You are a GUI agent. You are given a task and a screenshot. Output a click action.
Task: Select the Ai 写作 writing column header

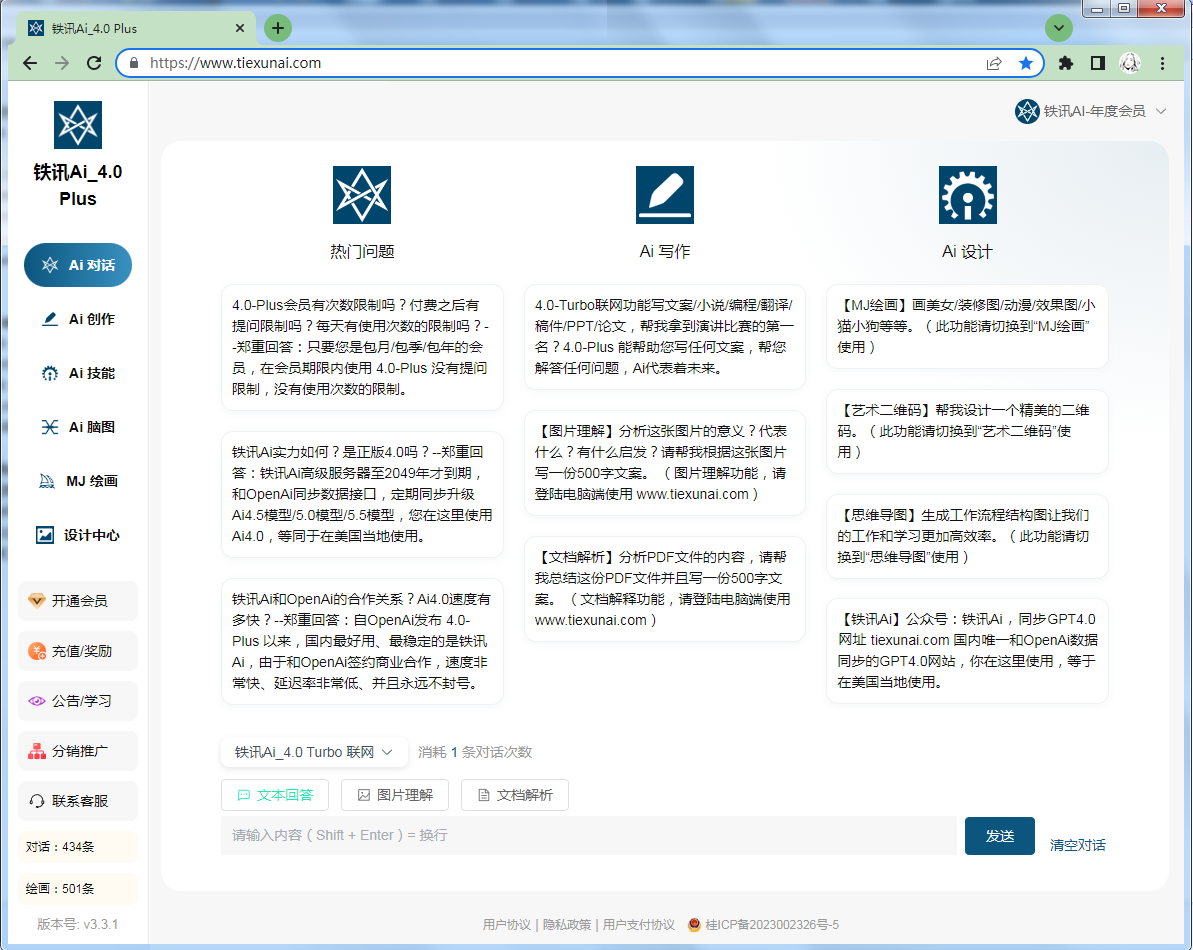(x=663, y=251)
